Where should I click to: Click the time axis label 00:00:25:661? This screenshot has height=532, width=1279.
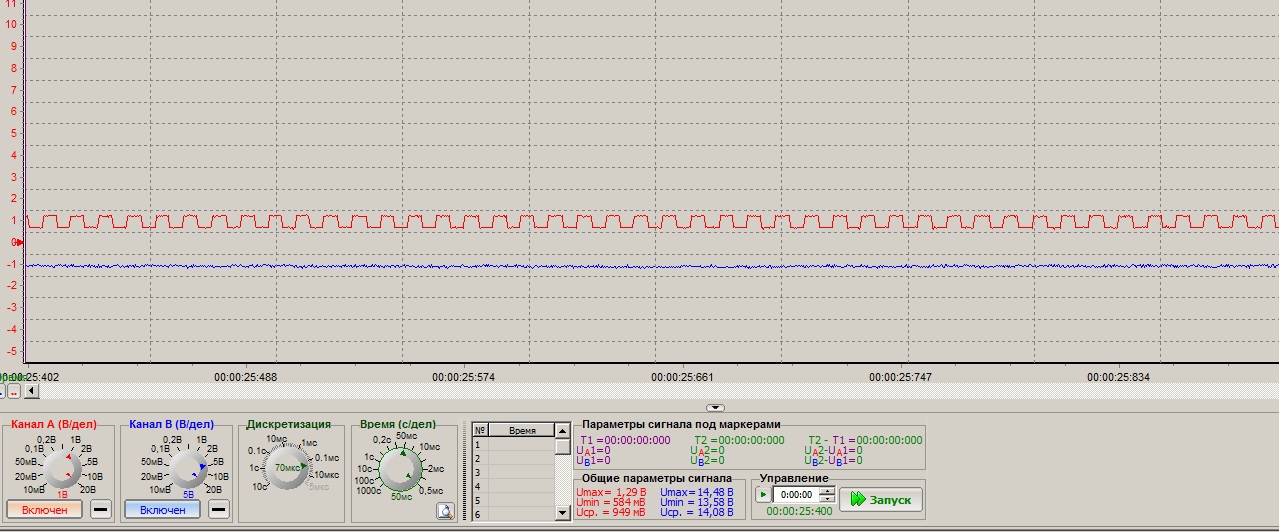681,377
